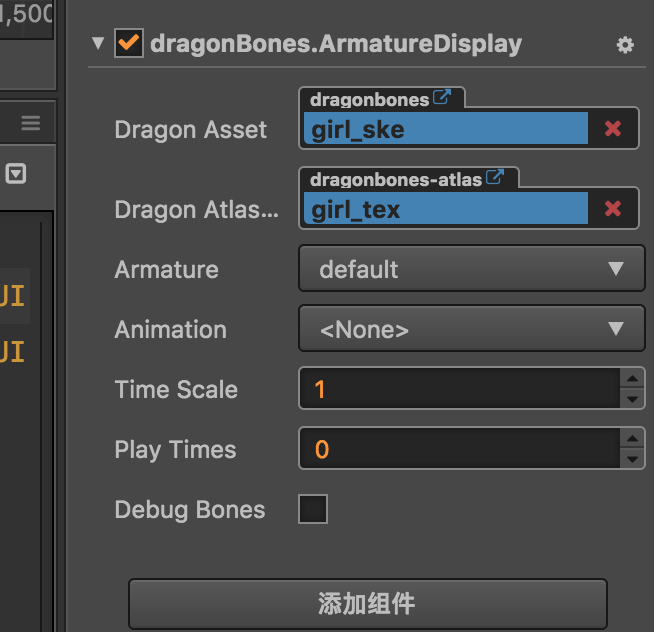Click the Time Scale input field
The width and height of the screenshot is (654, 632).
point(459,389)
